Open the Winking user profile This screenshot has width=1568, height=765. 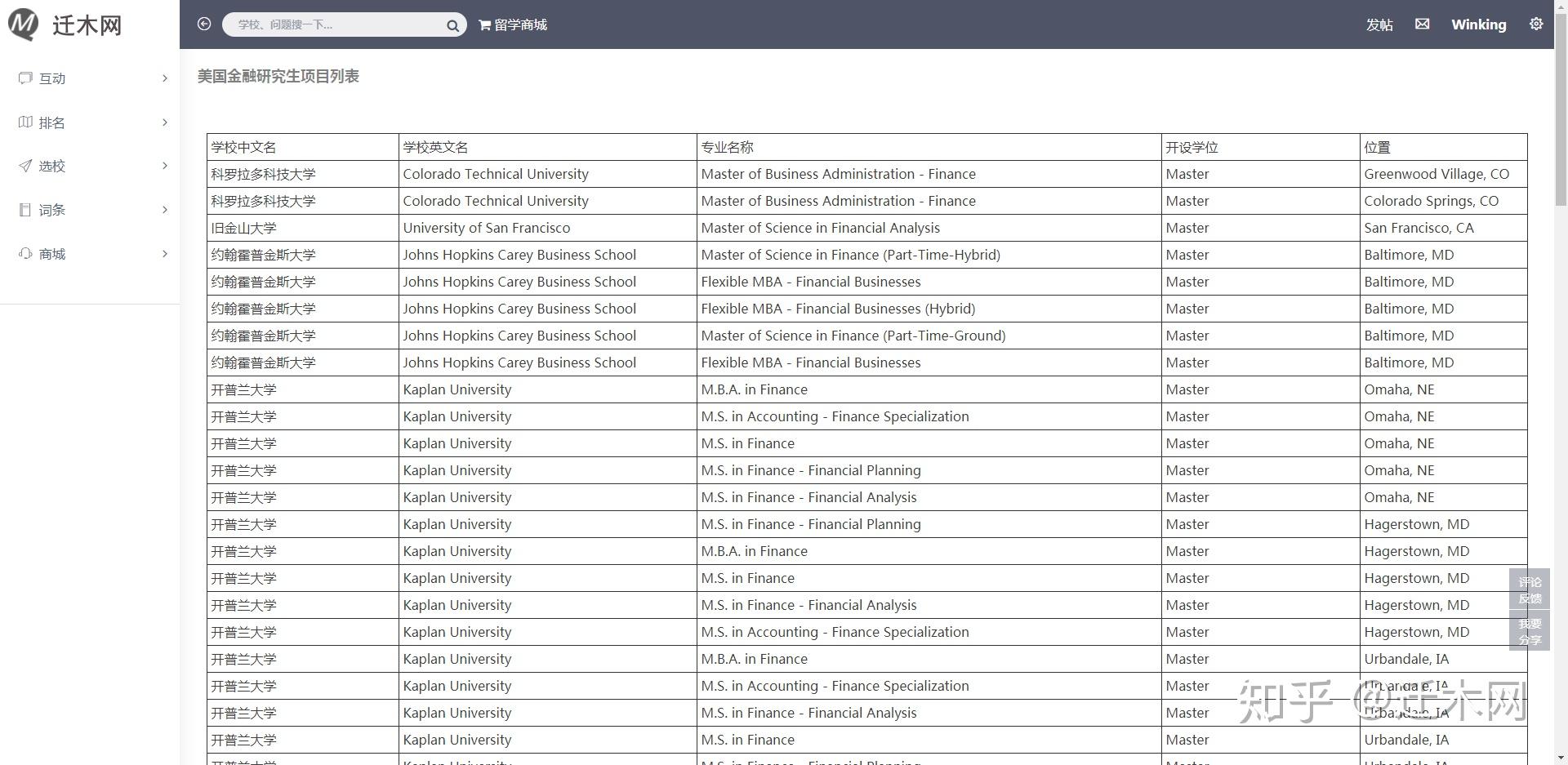coord(1478,24)
